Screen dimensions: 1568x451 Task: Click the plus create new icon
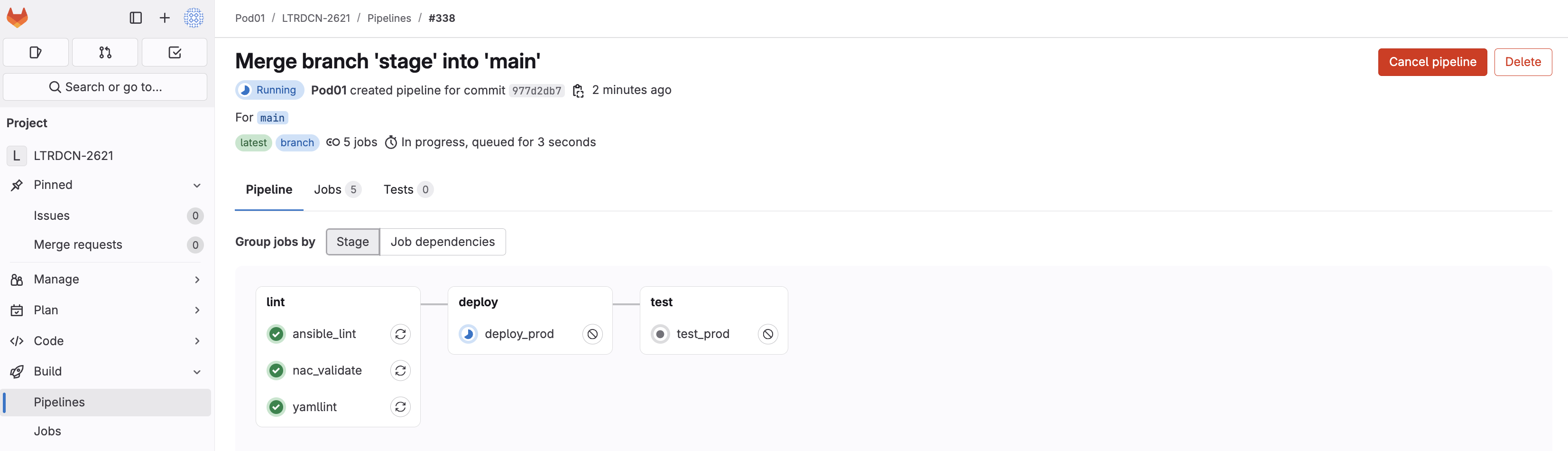click(165, 18)
